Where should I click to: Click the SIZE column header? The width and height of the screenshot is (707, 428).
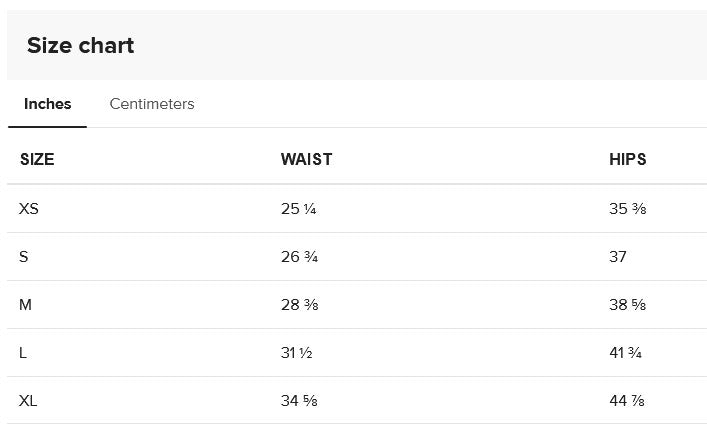[37, 159]
